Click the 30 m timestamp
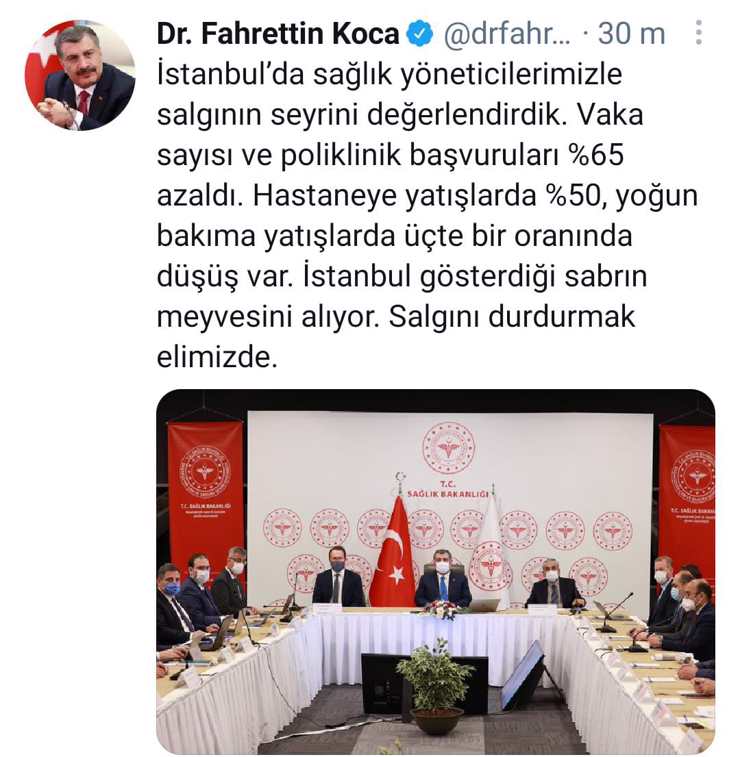 (x=631, y=34)
